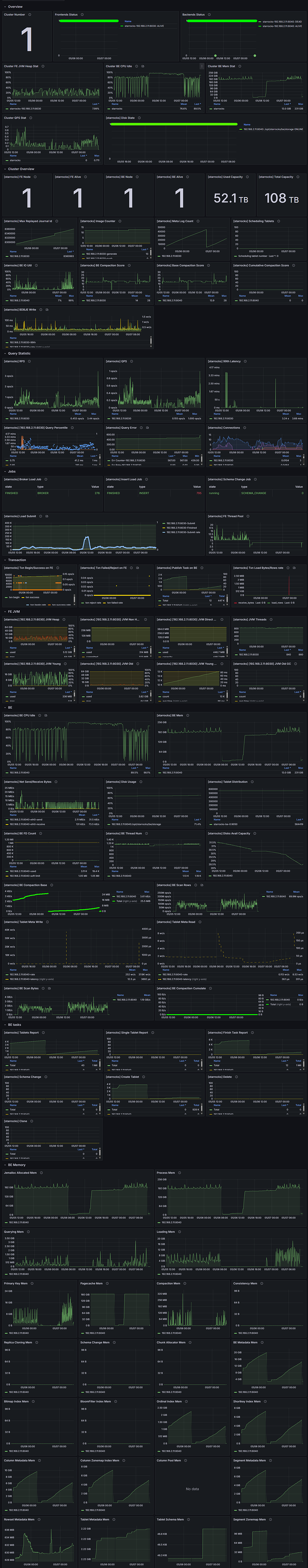The width and height of the screenshot is (308, 1568).
Task: Collapse the BE row header
Action: click(x=10, y=707)
